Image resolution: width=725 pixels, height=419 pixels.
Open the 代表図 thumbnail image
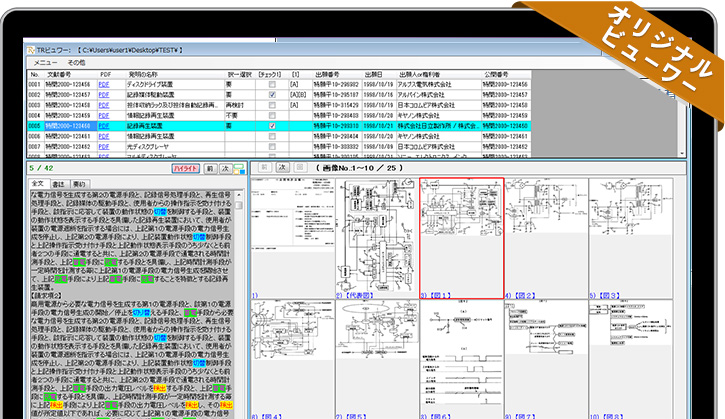click(375, 237)
